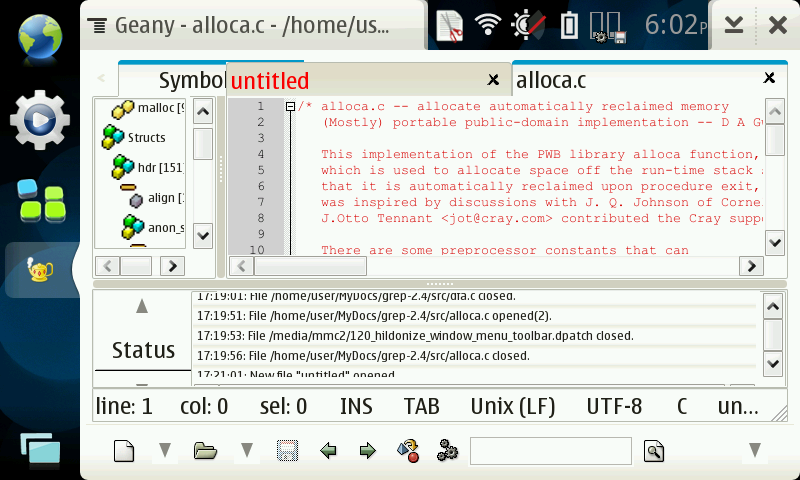Switch to the alloca.c document tab
800x480 pixels.
[552, 80]
